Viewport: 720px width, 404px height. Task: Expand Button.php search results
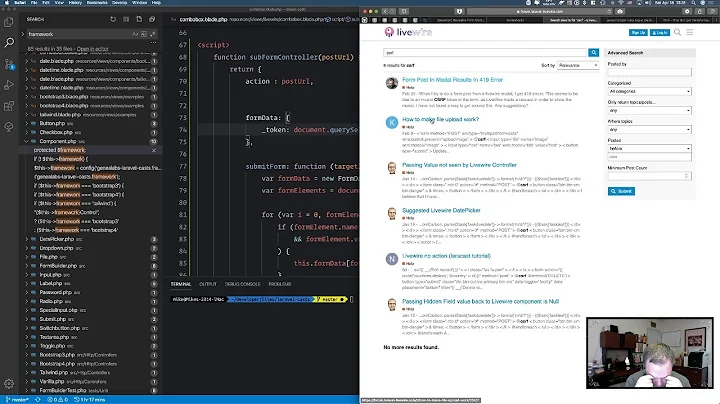tap(27, 123)
